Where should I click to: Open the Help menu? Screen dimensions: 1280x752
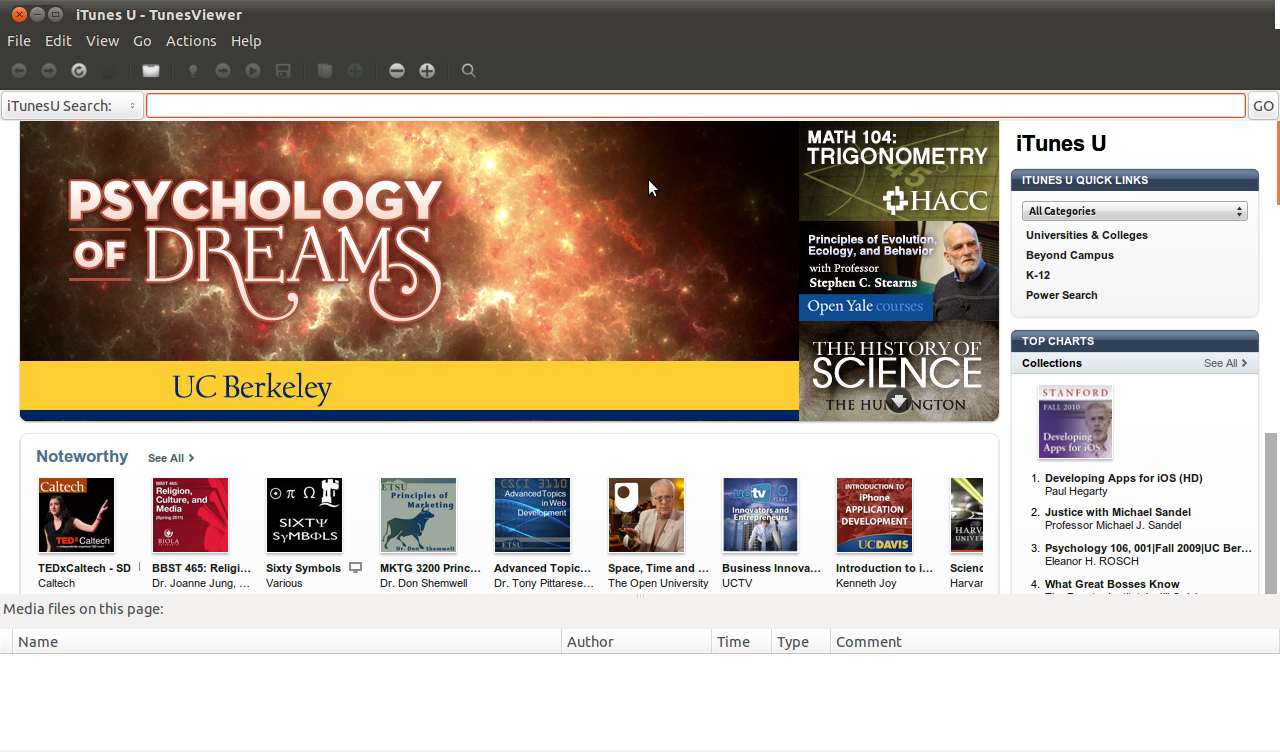tap(246, 41)
